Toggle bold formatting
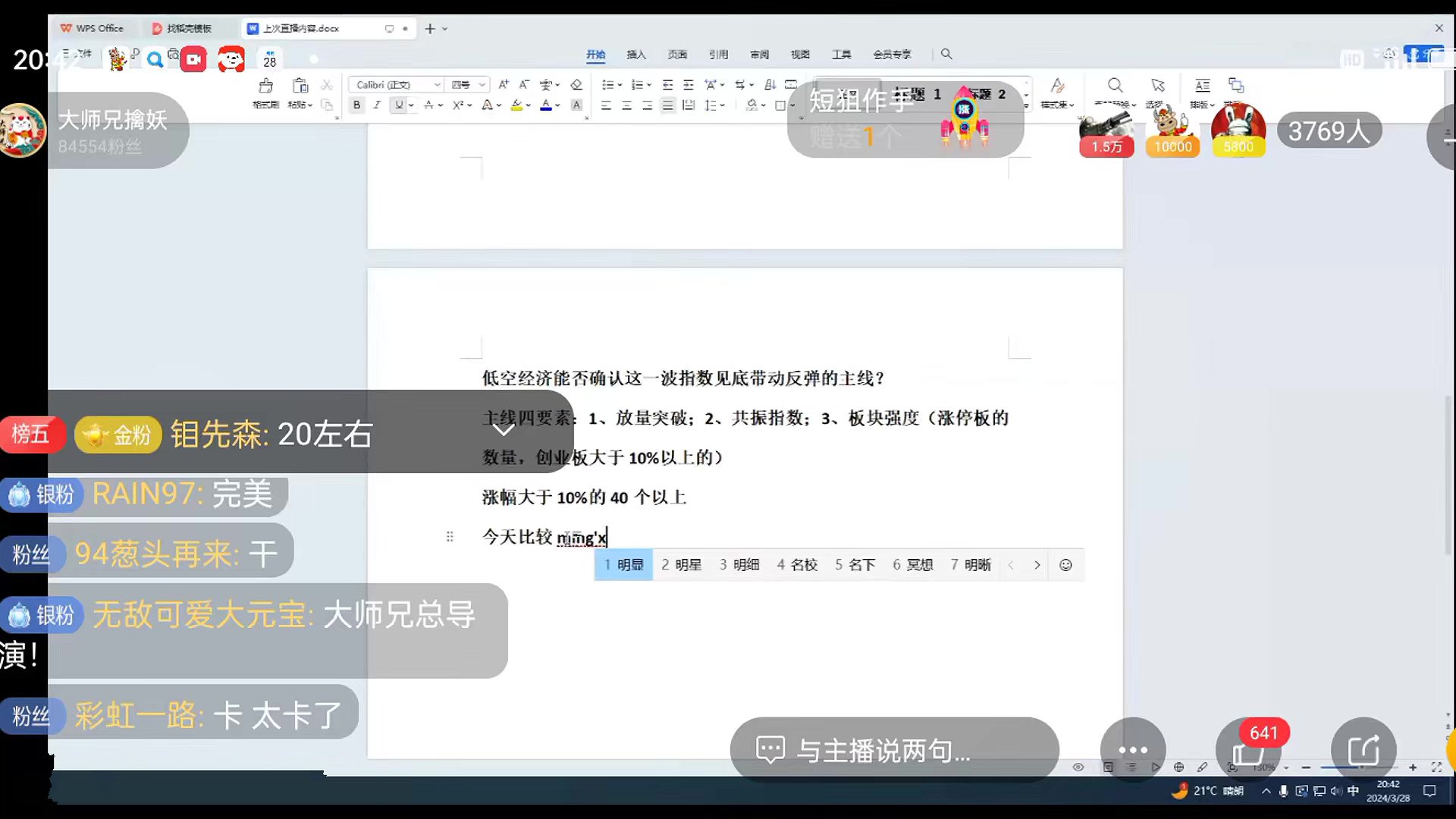The height and width of the screenshot is (819, 1456). point(356,105)
